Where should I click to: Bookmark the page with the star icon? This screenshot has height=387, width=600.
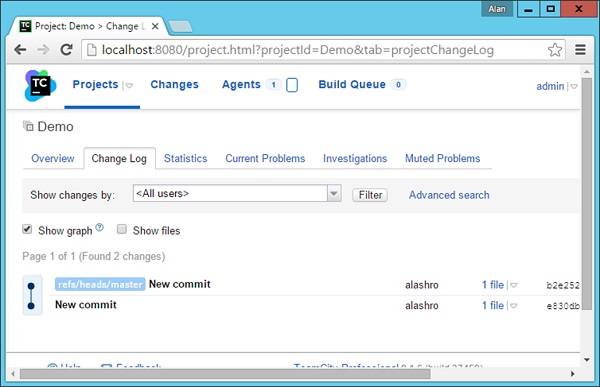coord(554,50)
